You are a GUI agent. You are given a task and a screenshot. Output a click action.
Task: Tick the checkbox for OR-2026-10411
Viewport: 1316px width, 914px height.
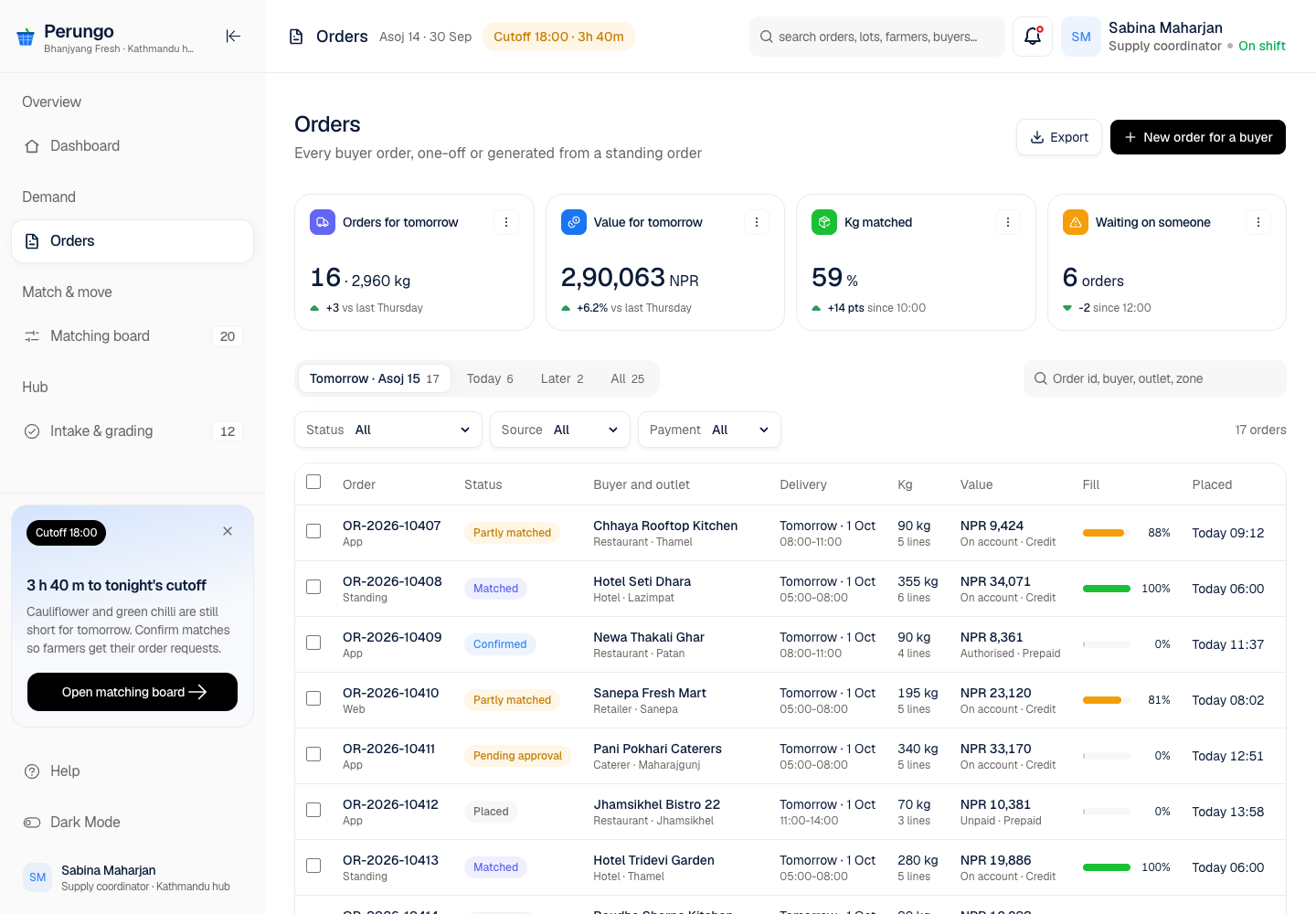point(313,754)
